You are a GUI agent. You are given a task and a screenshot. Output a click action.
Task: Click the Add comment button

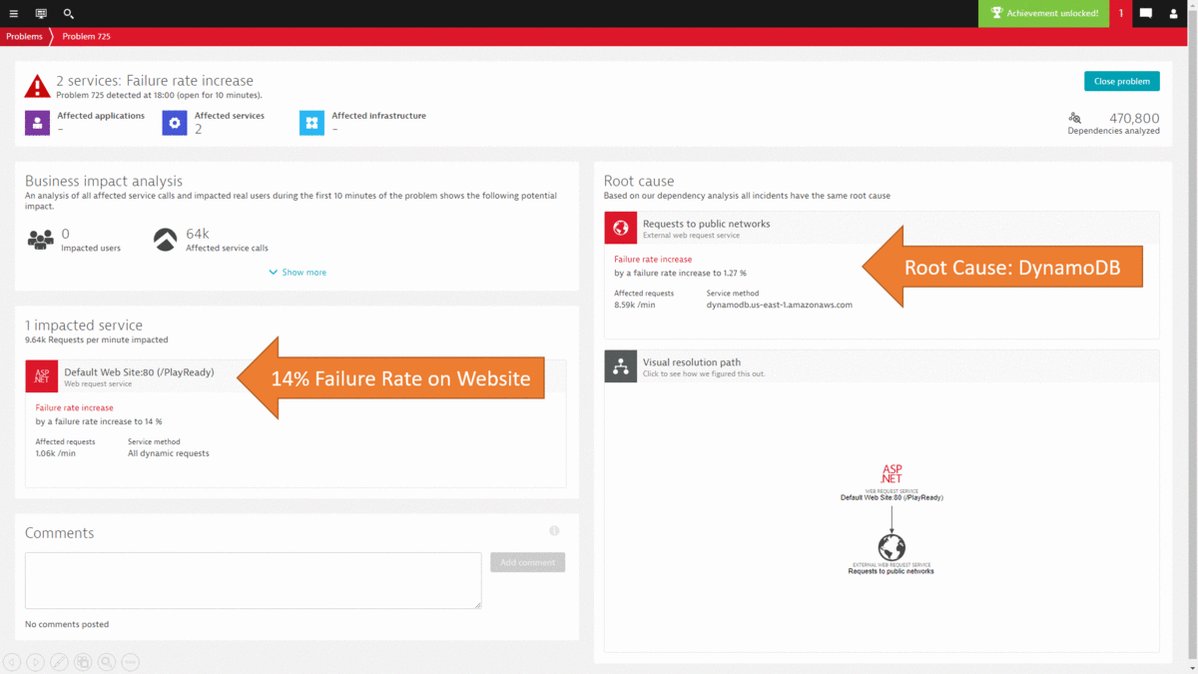pos(527,562)
